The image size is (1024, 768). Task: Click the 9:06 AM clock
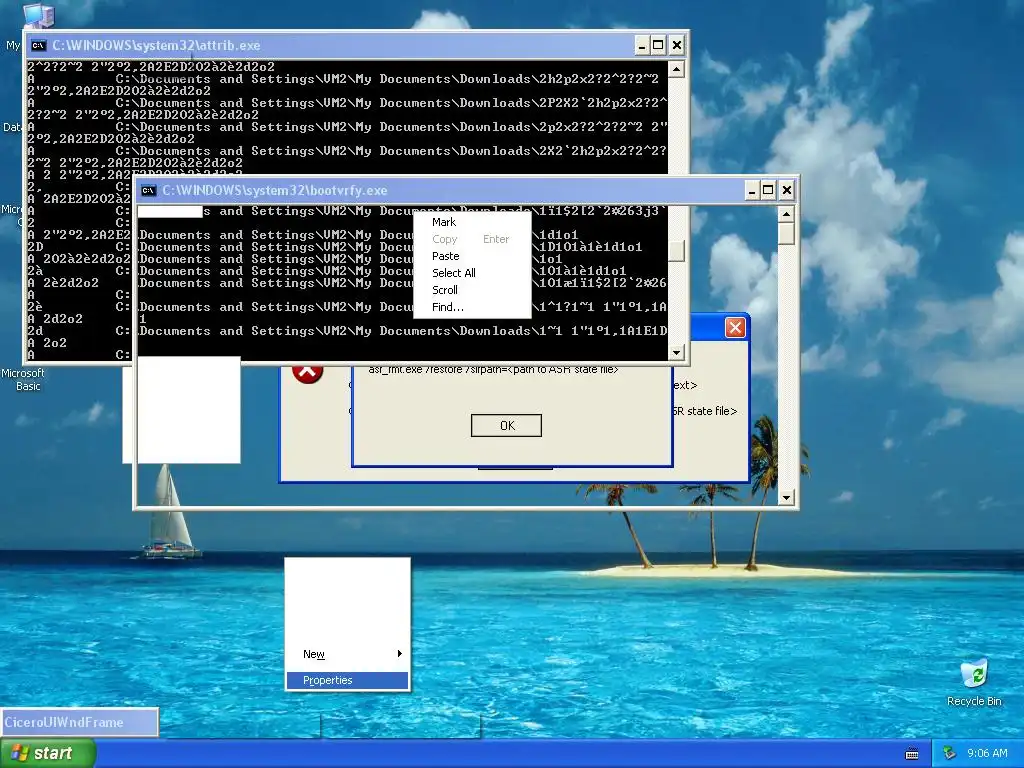(x=987, y=753)
